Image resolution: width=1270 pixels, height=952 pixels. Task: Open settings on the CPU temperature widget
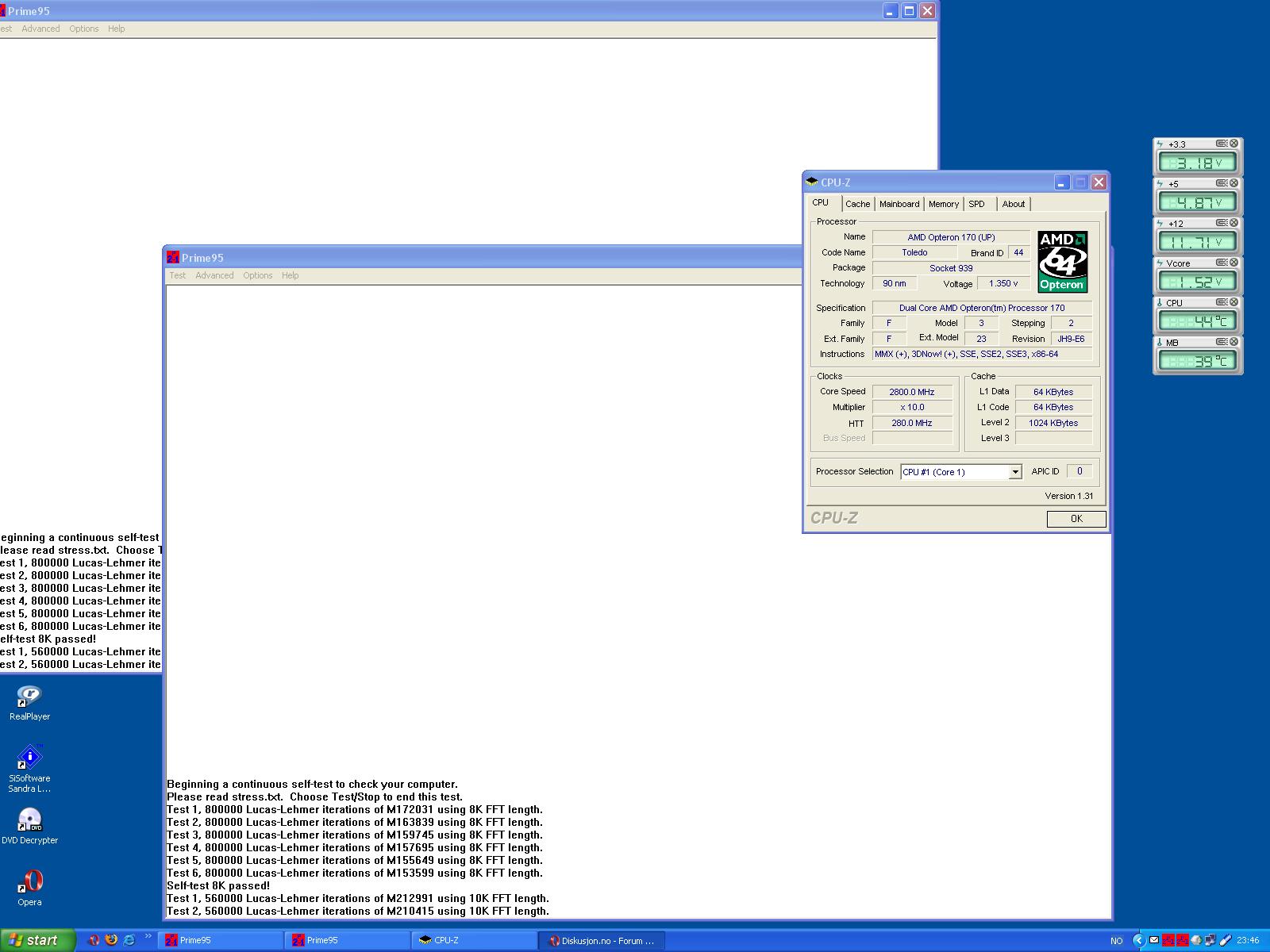(1222, 302)
